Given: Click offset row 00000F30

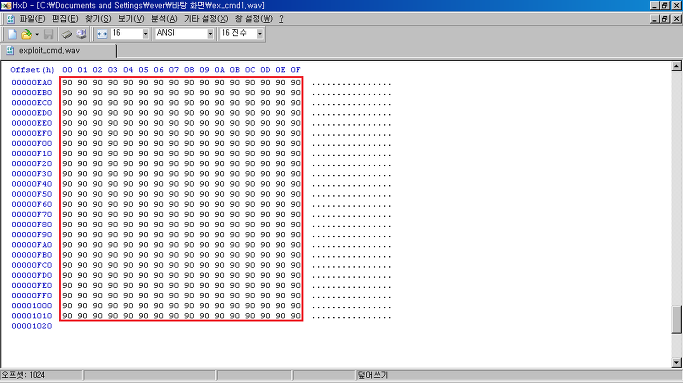Looking at the screenshot, I should tap(32, 174).
